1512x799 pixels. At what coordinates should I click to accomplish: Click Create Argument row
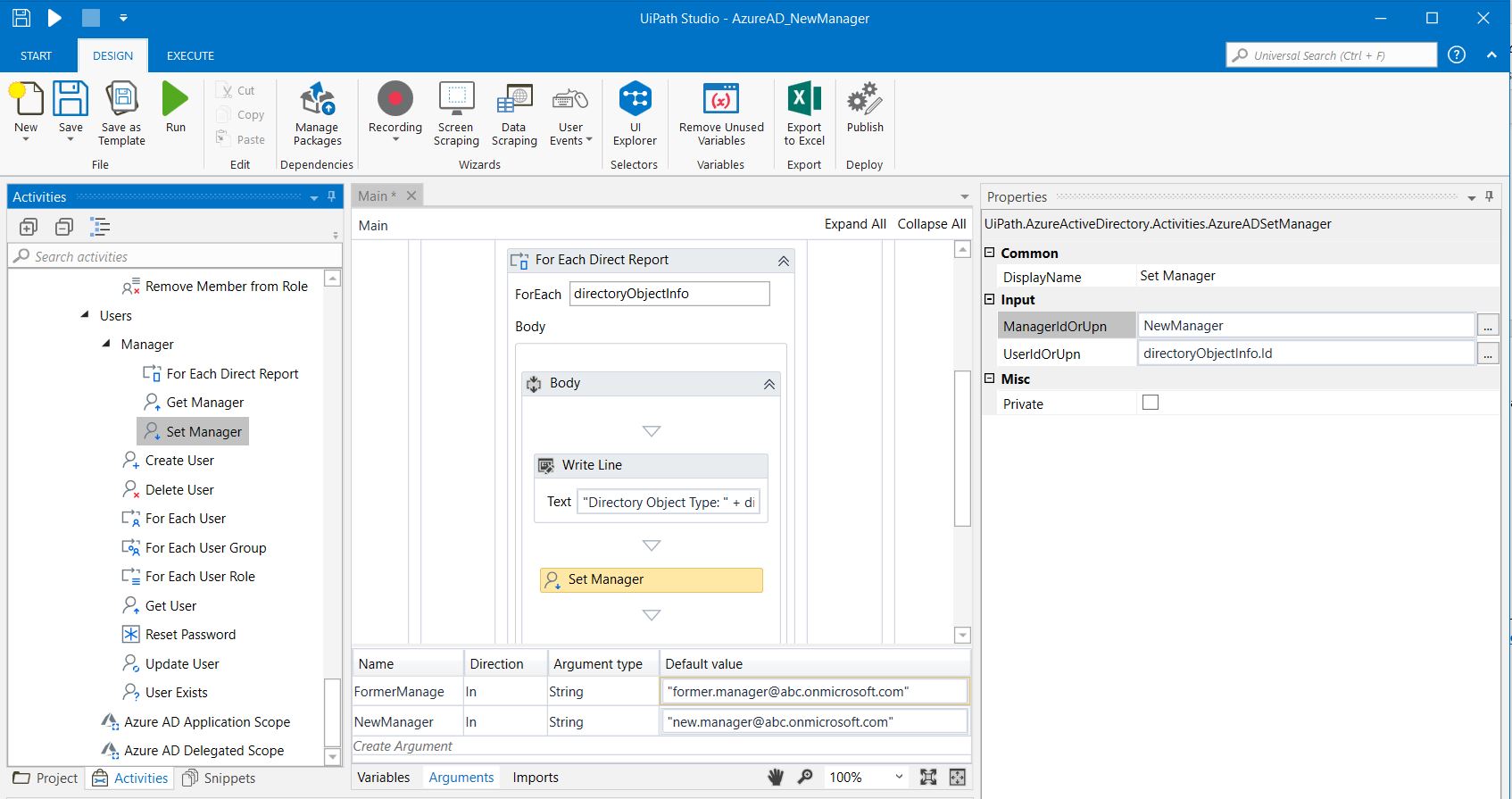coord(660,746)
